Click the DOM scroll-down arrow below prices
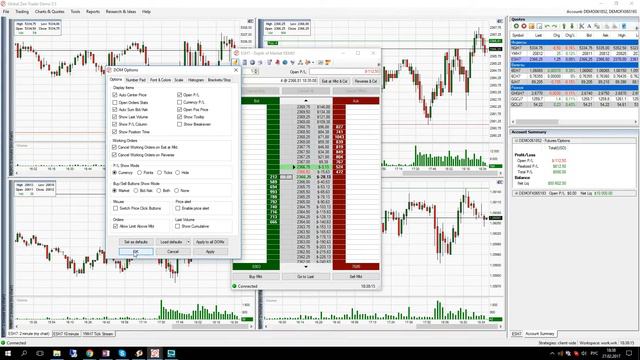The image size is (640, 360). (306, 267)
